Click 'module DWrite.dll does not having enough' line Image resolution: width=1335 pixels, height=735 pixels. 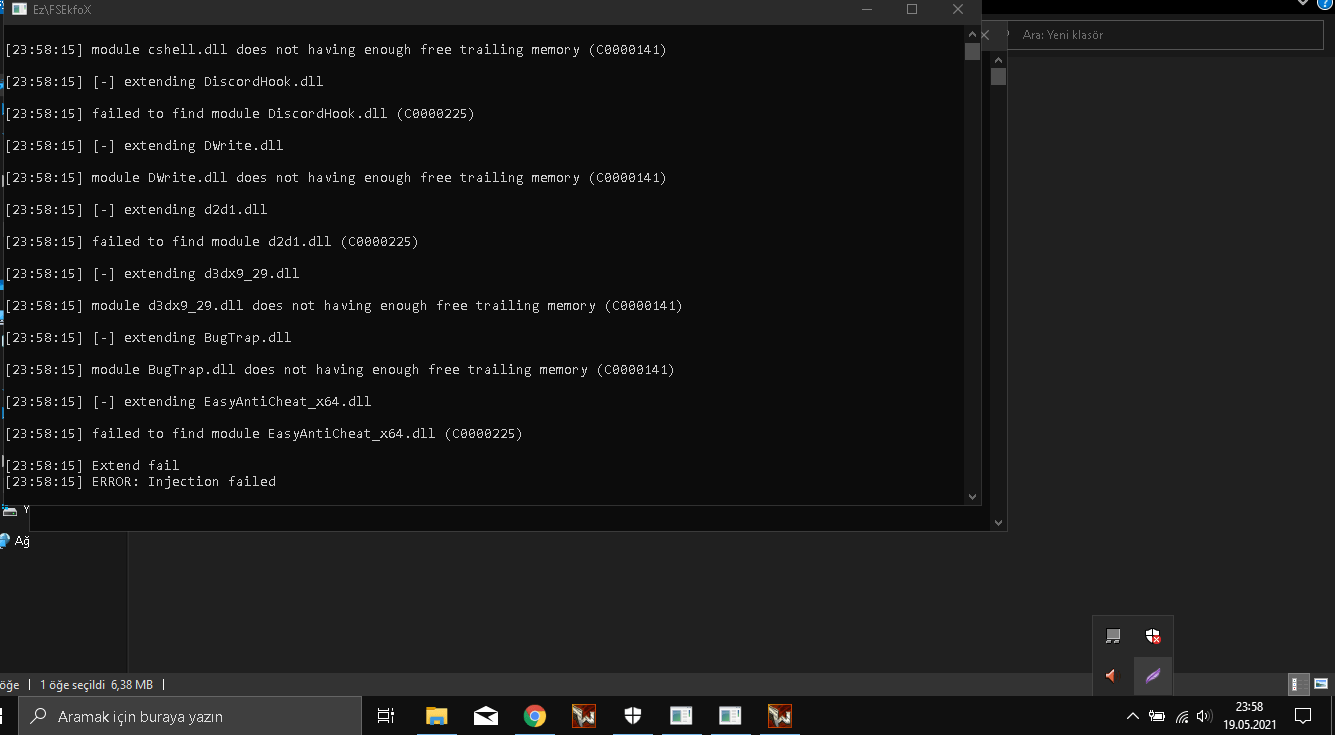(x=335, y=178)
